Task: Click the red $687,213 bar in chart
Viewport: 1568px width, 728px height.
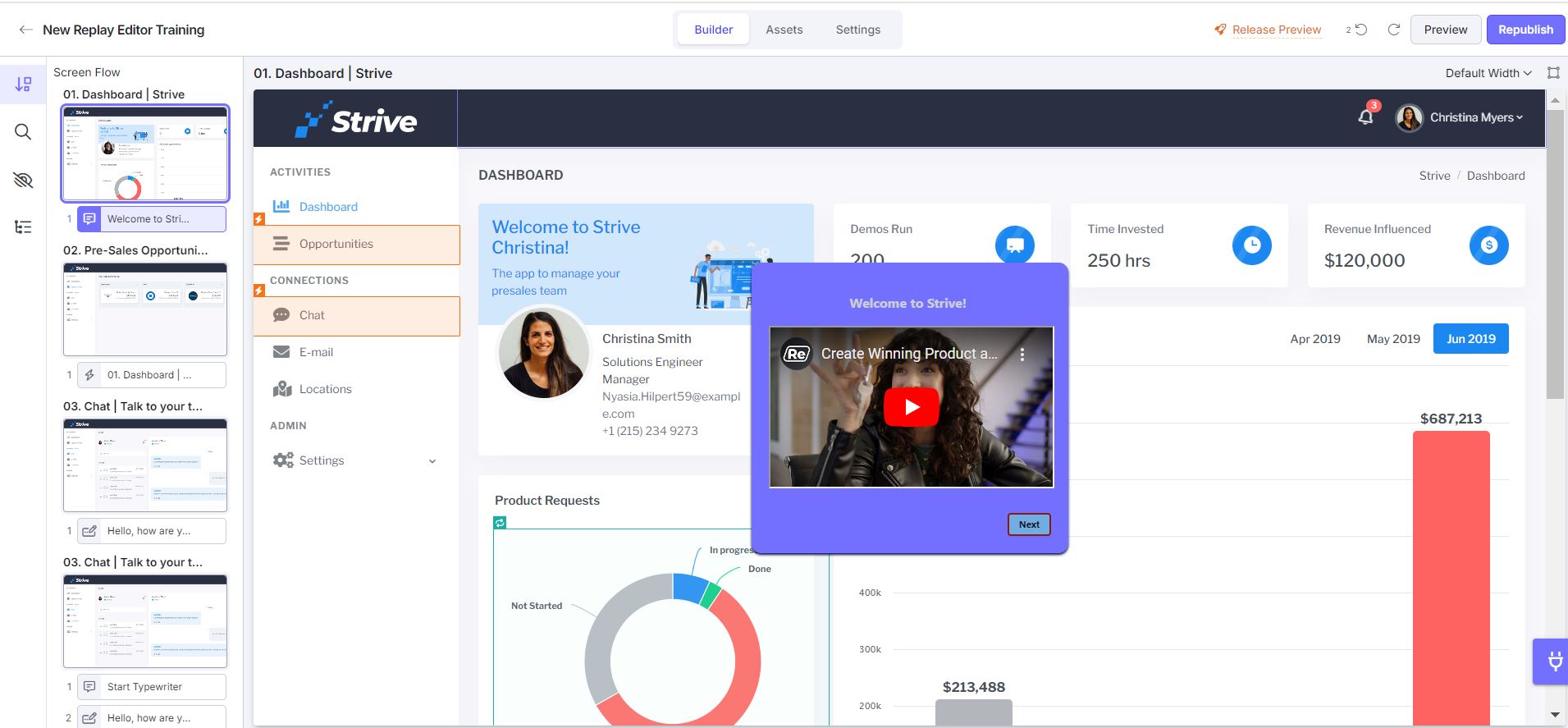Action: [1451, 579]
